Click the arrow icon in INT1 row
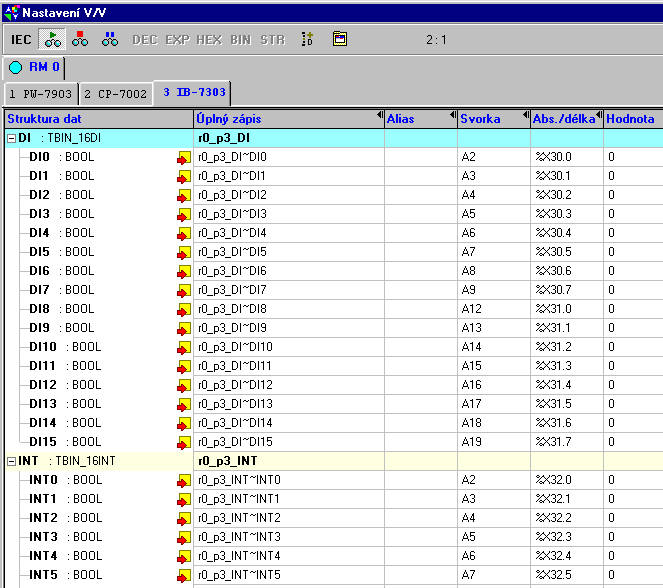 click(x=184, y=500)
